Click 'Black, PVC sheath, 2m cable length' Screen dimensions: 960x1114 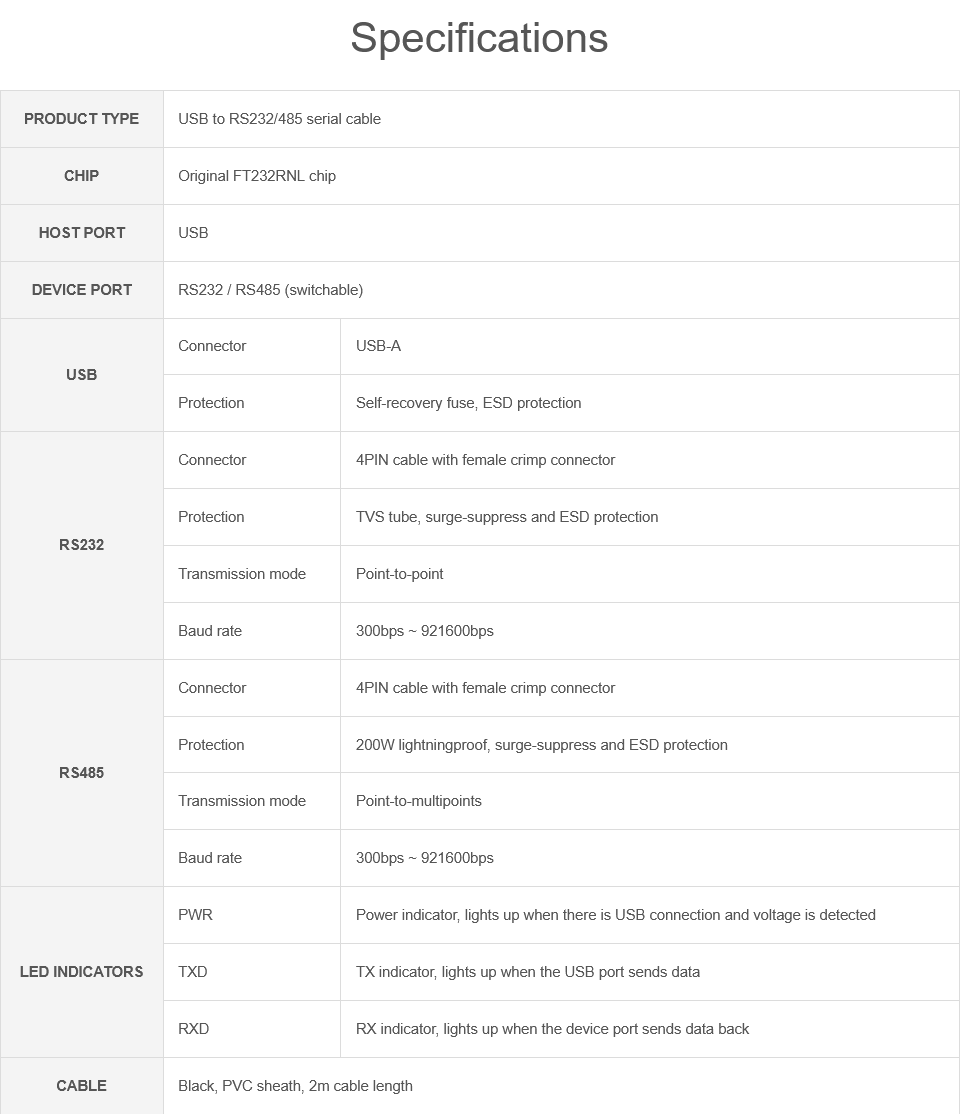[x=295, y=1086]
